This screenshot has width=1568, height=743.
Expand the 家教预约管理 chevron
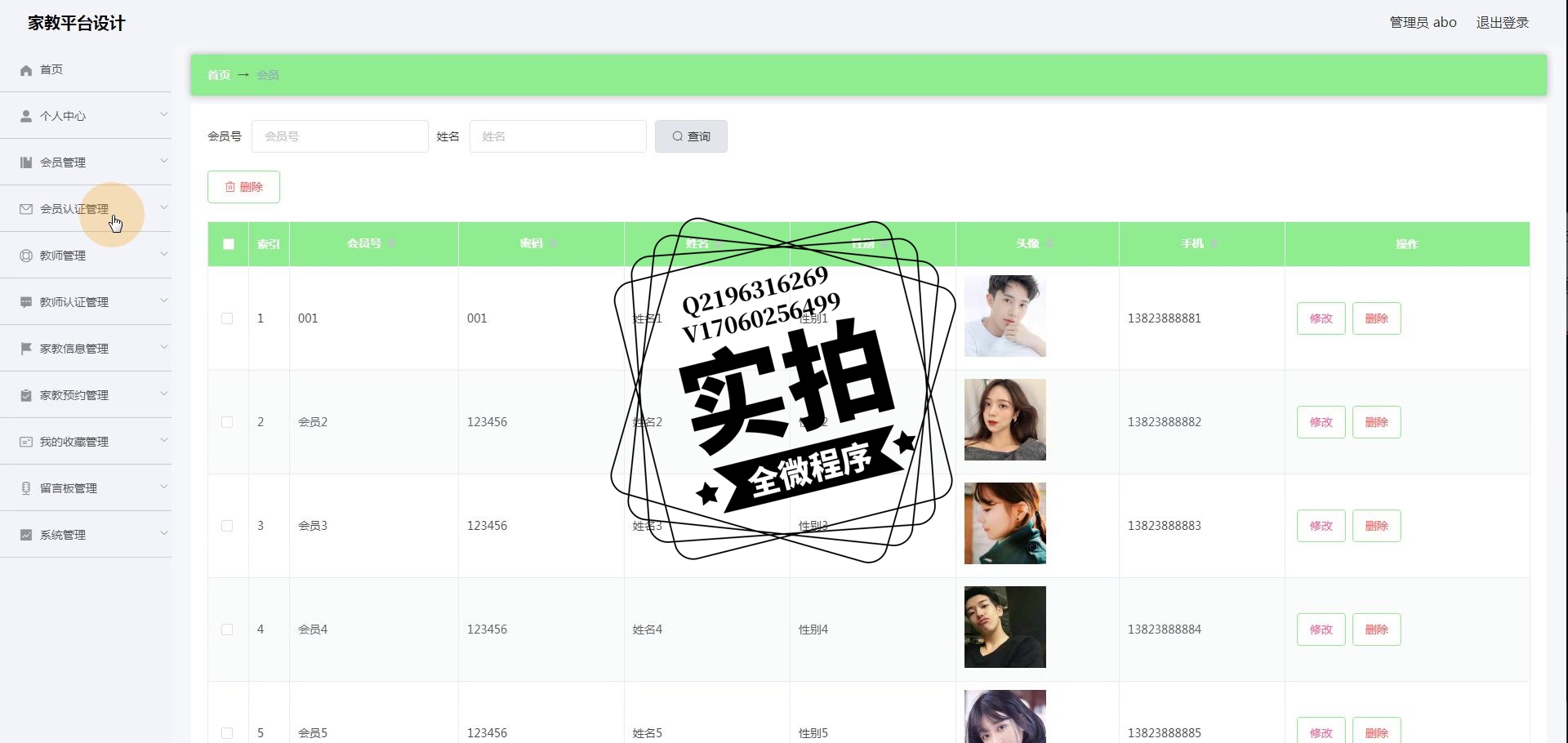click(164, 394)
